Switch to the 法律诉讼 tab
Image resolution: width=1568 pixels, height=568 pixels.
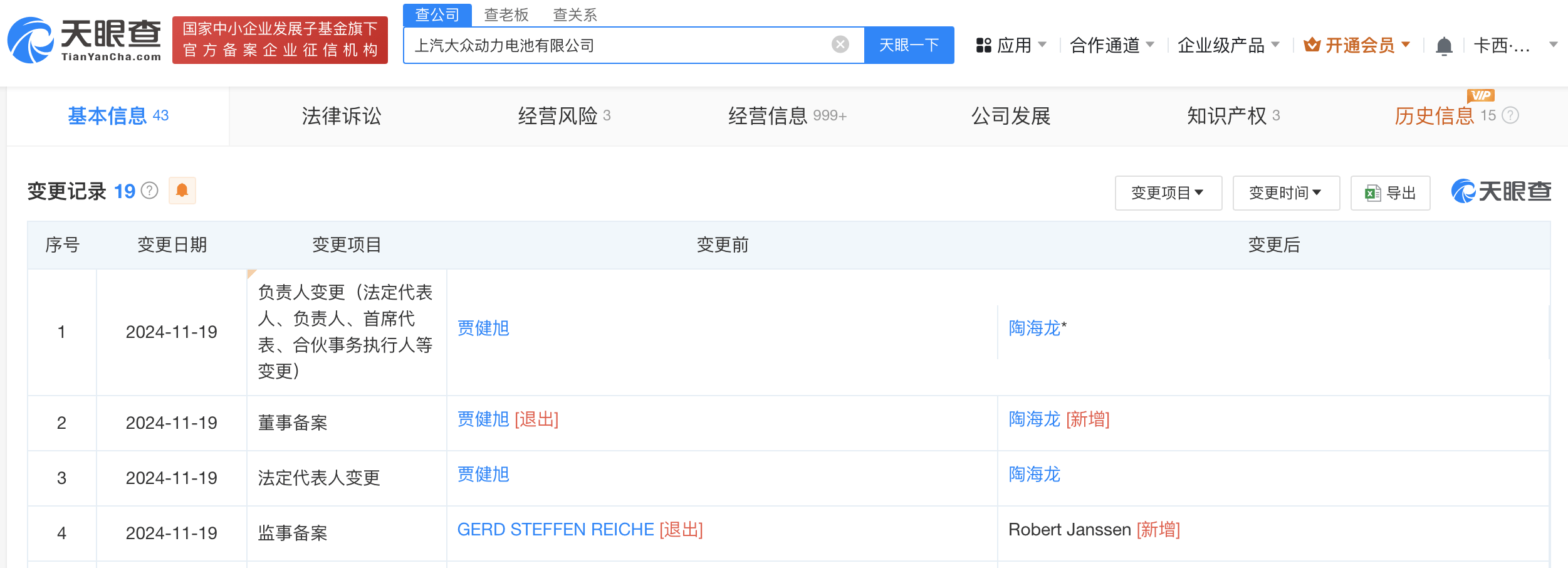(342, 116)
